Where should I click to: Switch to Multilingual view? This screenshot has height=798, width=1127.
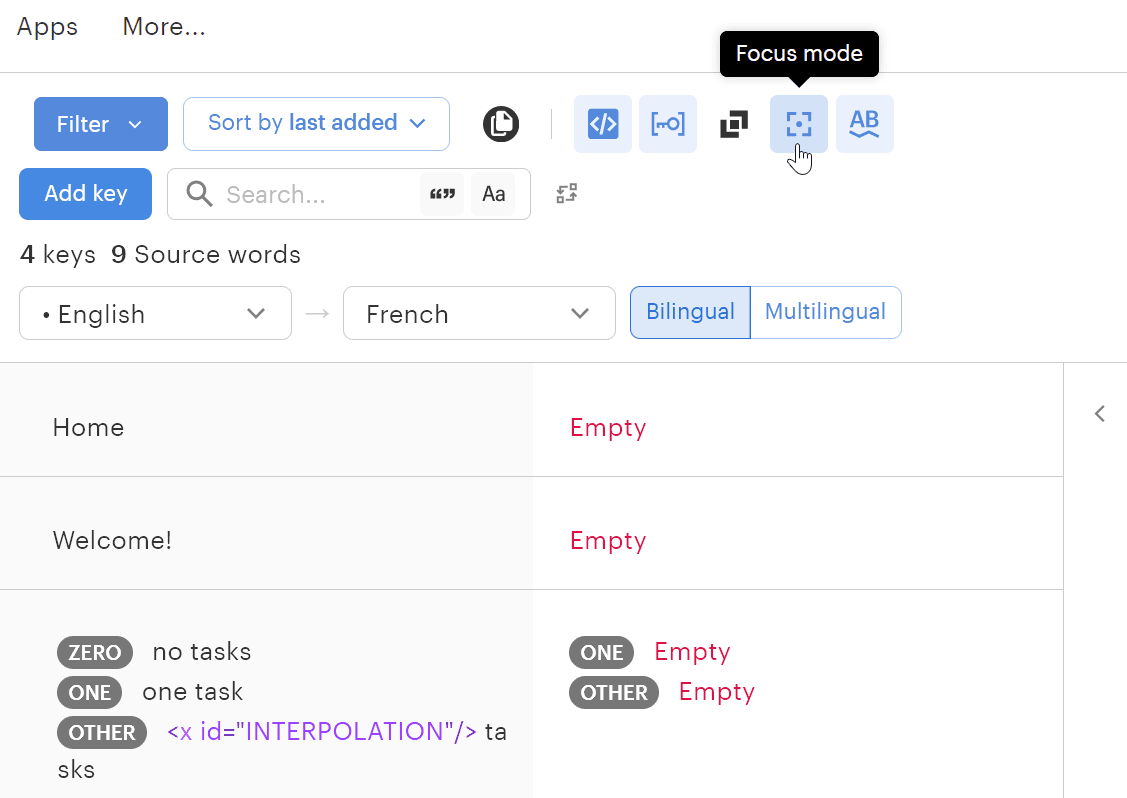tap(825, 312)
